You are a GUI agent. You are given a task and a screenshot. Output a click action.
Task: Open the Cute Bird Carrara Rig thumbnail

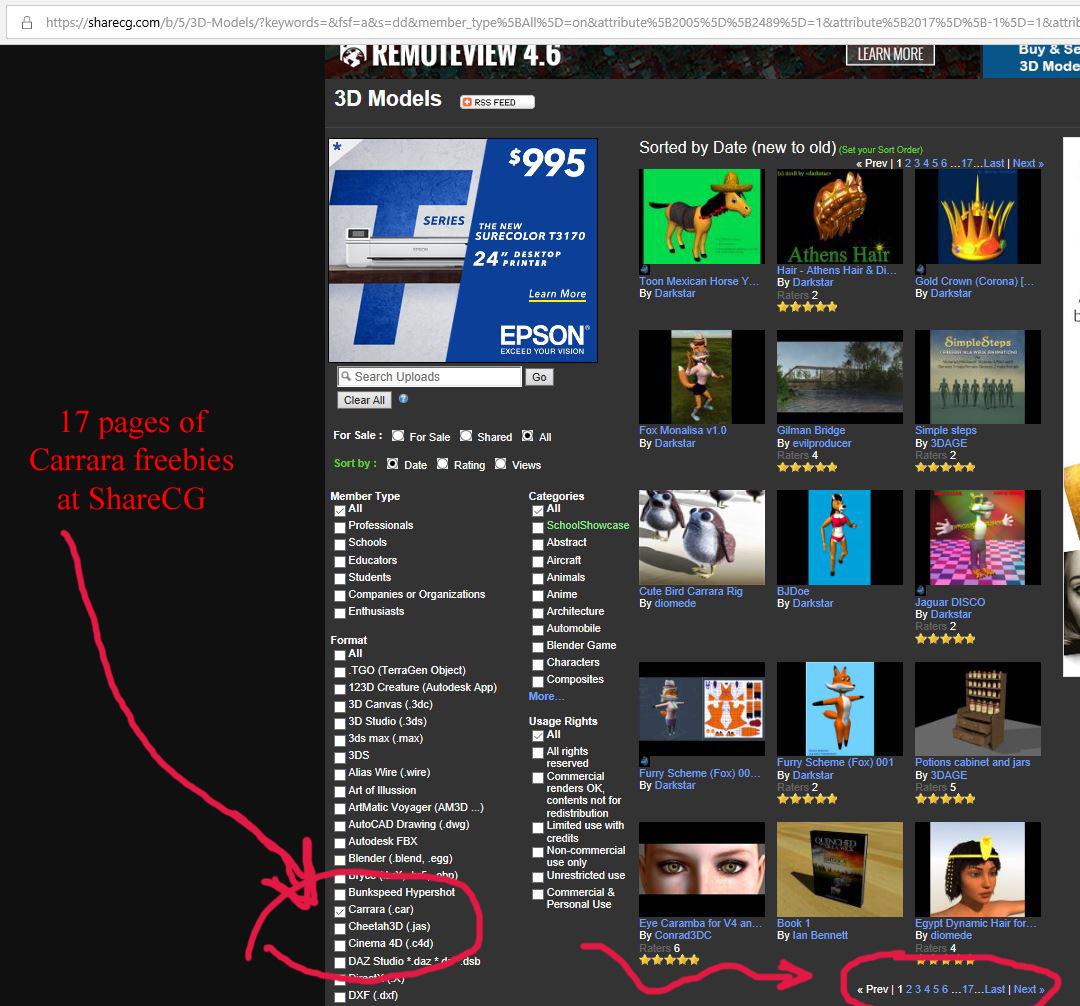[702, 537]
